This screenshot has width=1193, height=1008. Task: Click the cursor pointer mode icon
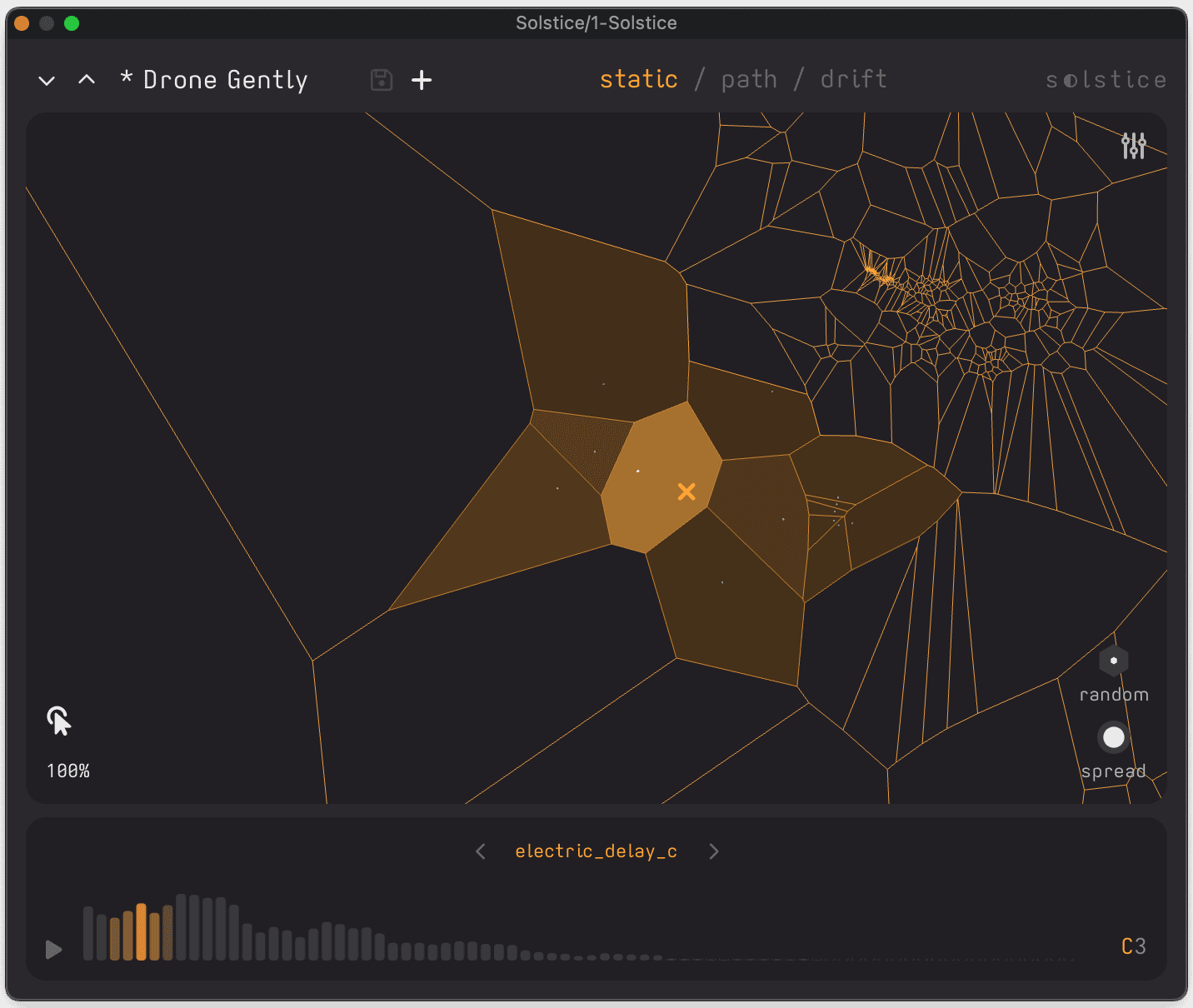59,721
